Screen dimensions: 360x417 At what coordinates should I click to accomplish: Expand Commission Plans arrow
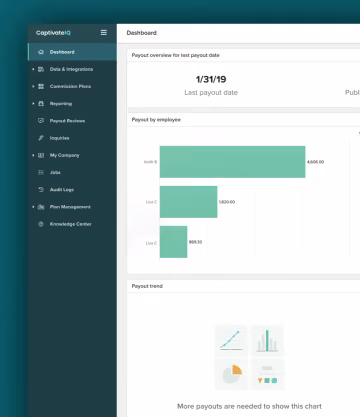(x=33, y=86)
